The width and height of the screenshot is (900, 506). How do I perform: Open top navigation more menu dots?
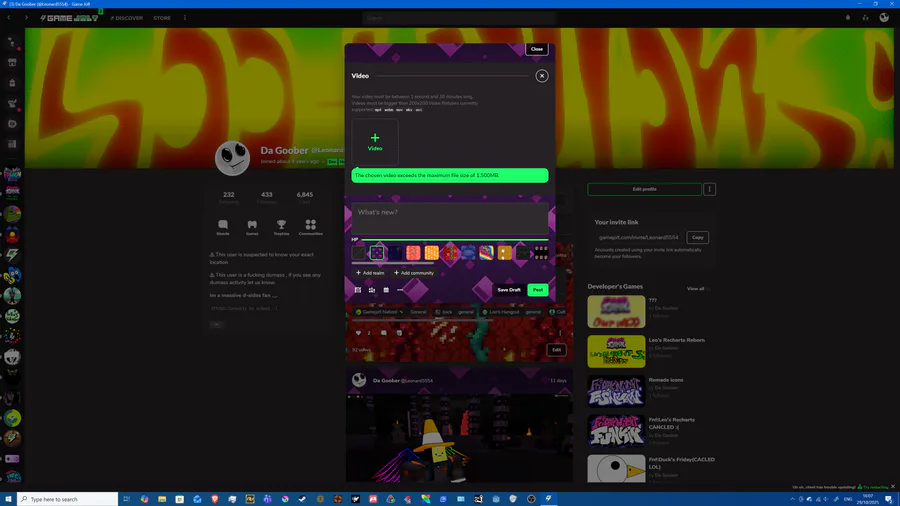(185, 18)
